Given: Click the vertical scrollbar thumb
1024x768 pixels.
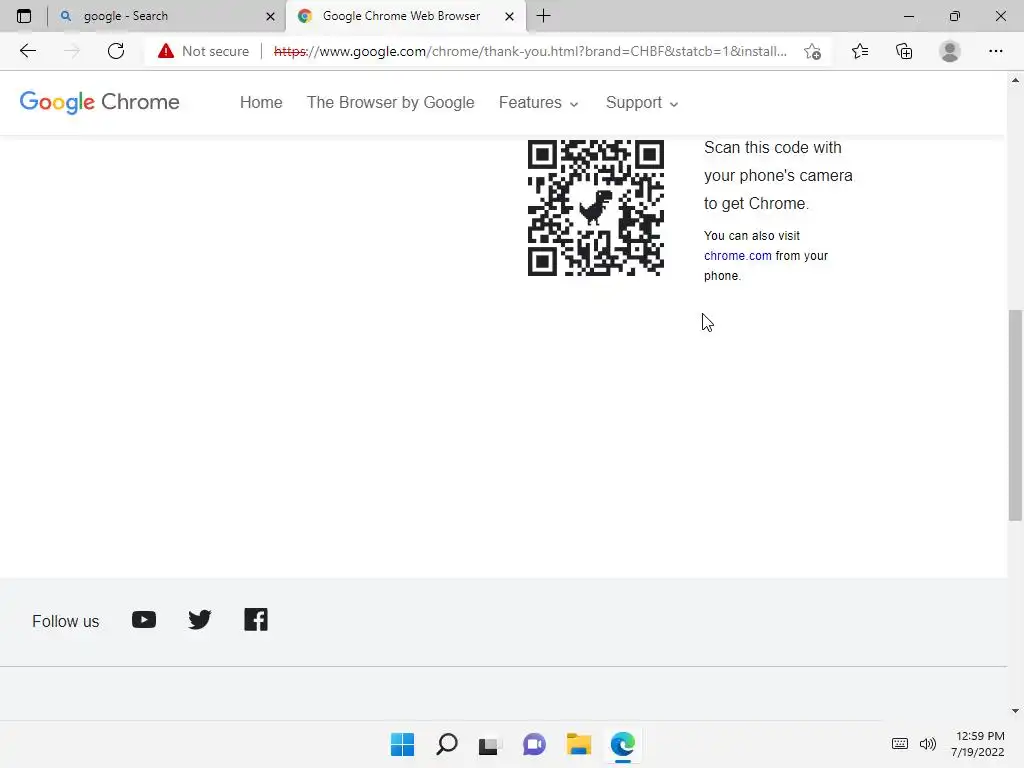Looking at the screenshot, I should coord(1015,415).
